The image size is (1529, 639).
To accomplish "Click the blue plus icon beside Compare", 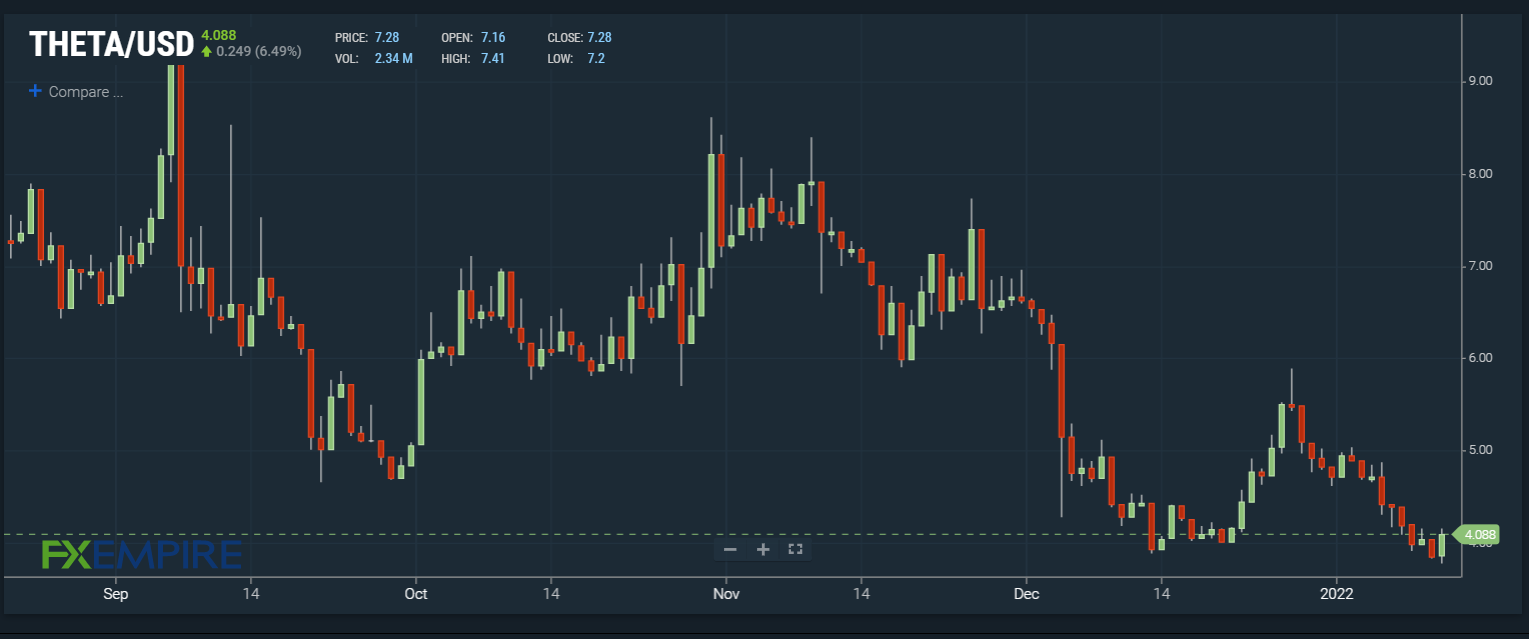I will tap(36, 91).
